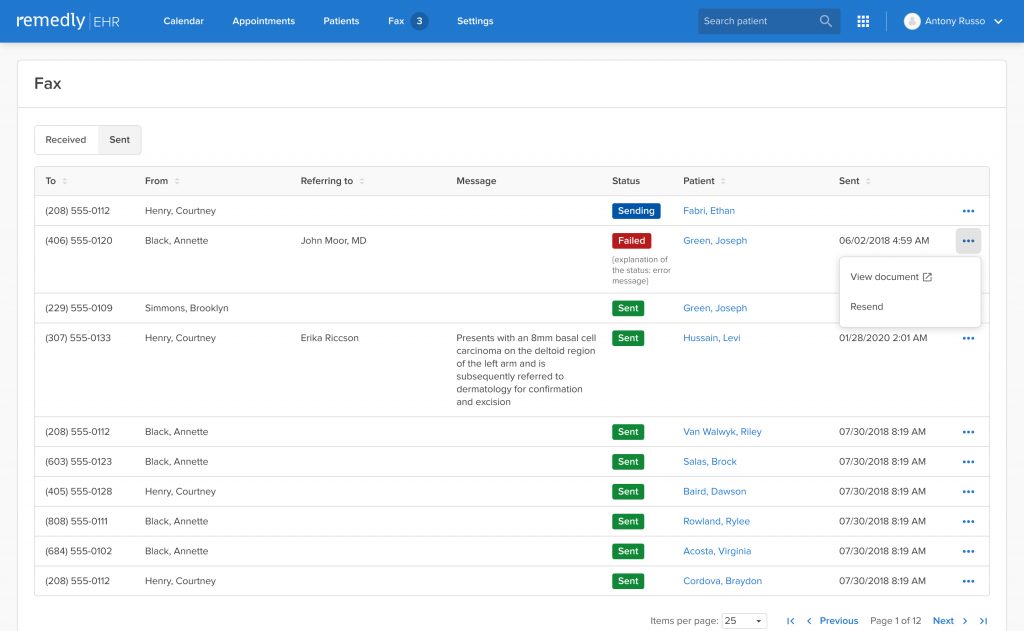
Task: Go to the Next page
Action: 943,621
